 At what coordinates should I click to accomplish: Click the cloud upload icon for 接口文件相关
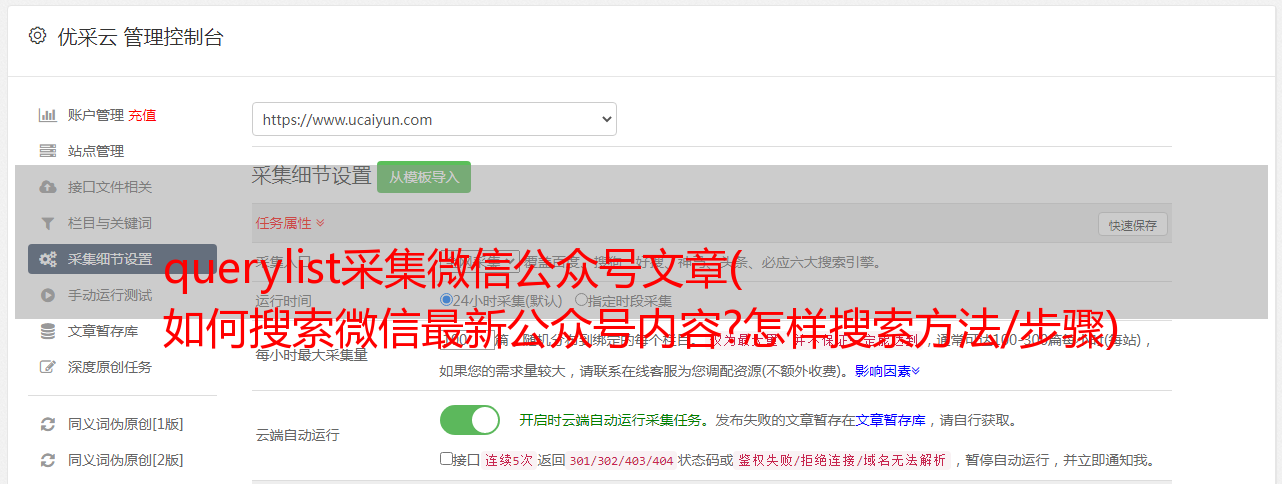47,187
